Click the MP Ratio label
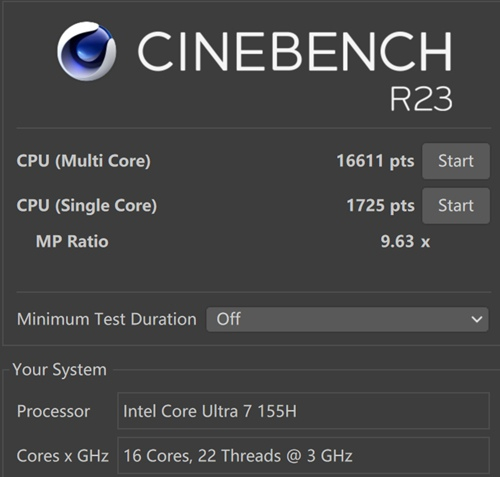The height and width of the screenshot is (477, 500). point(72,241)
